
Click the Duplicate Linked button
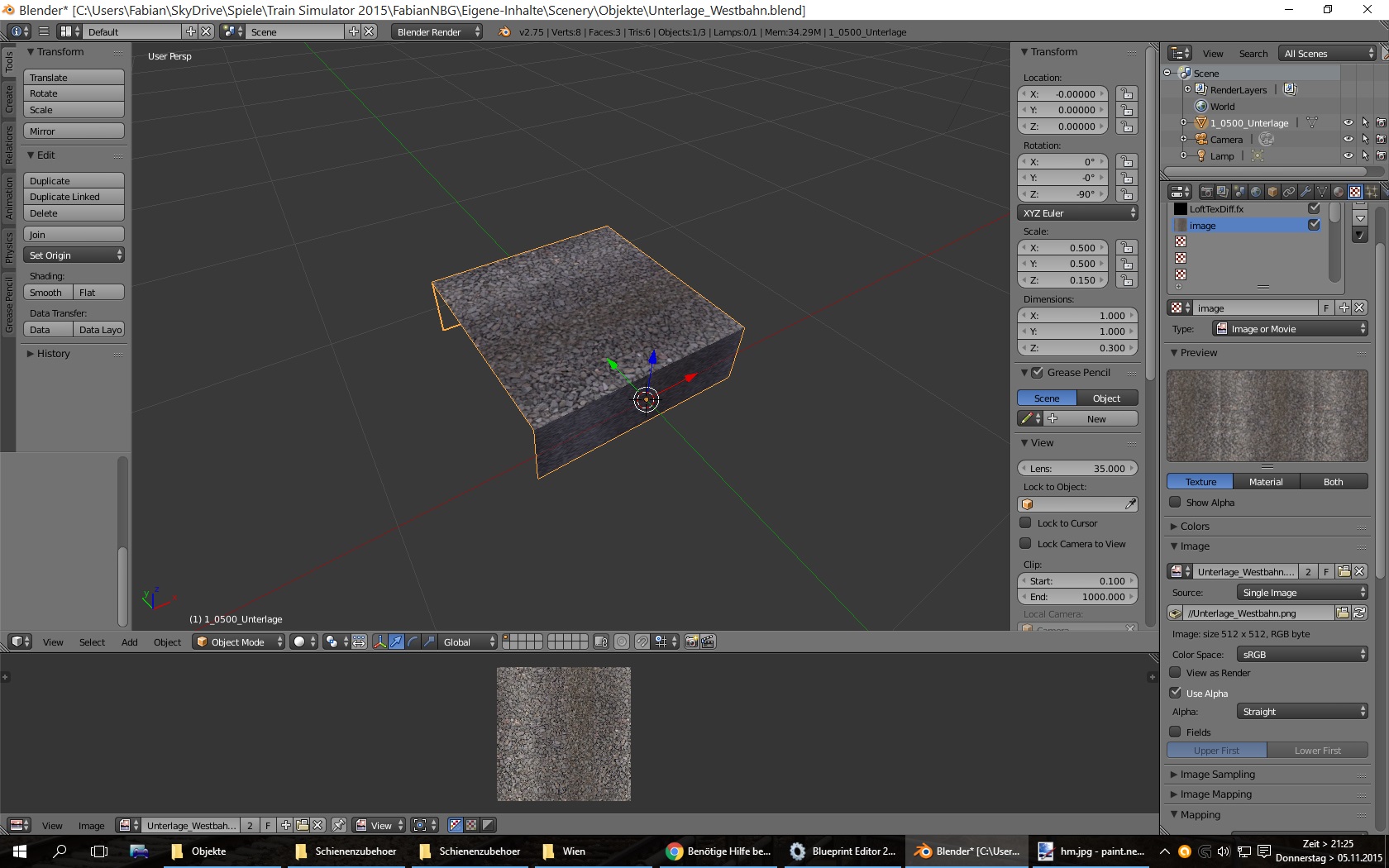(x=74, y=197)
